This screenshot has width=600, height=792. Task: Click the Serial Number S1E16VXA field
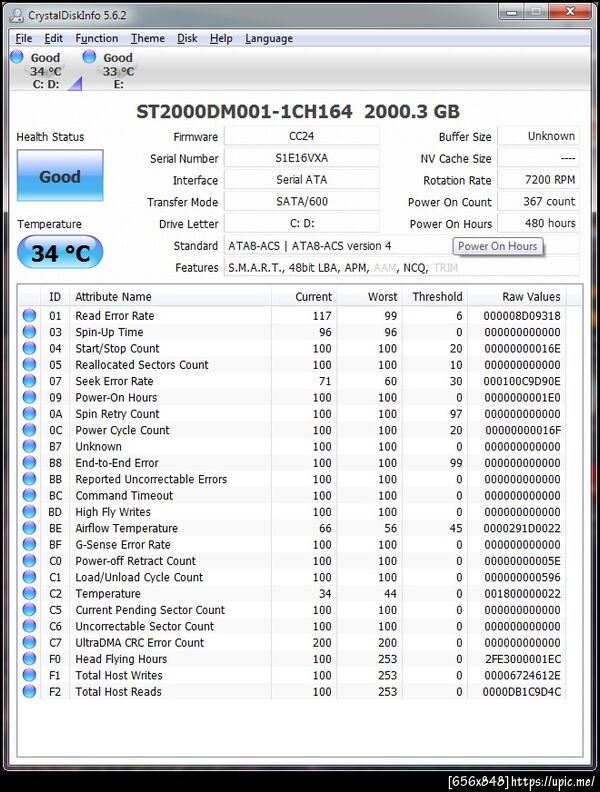[302, 158]
